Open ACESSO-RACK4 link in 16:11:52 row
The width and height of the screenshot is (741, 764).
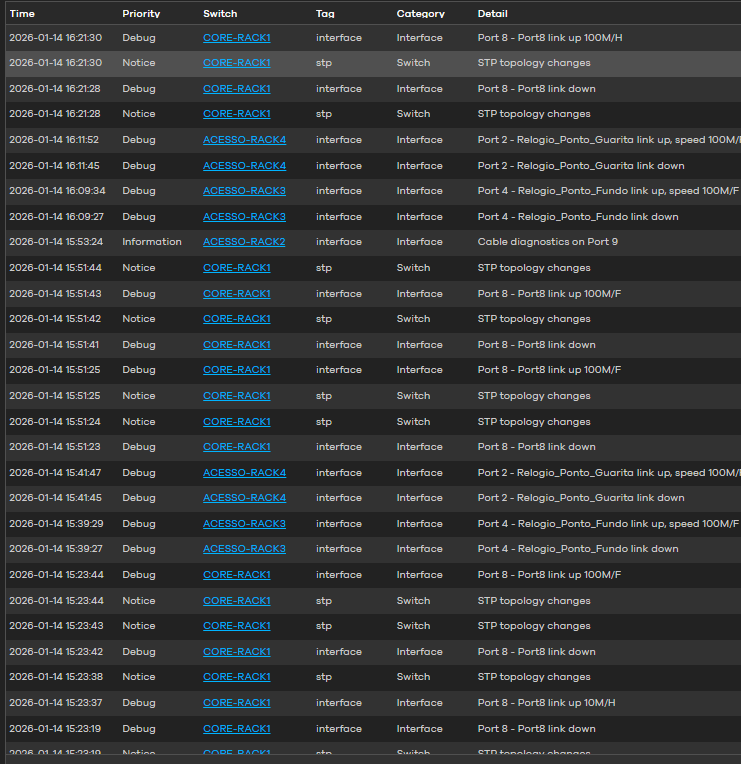click(244, 140)
